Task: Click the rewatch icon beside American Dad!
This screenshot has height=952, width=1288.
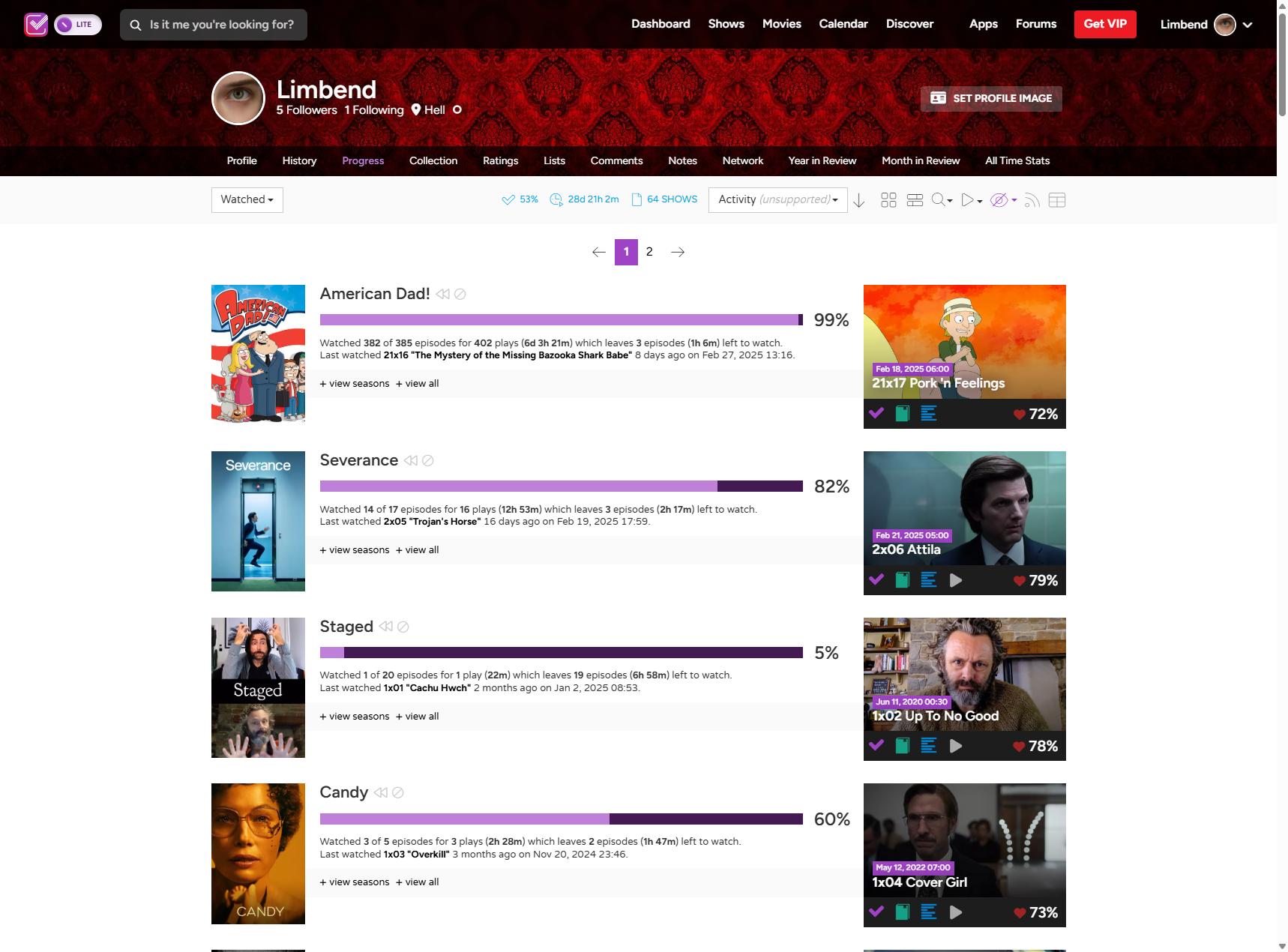Action: click(x=443, y=295)
